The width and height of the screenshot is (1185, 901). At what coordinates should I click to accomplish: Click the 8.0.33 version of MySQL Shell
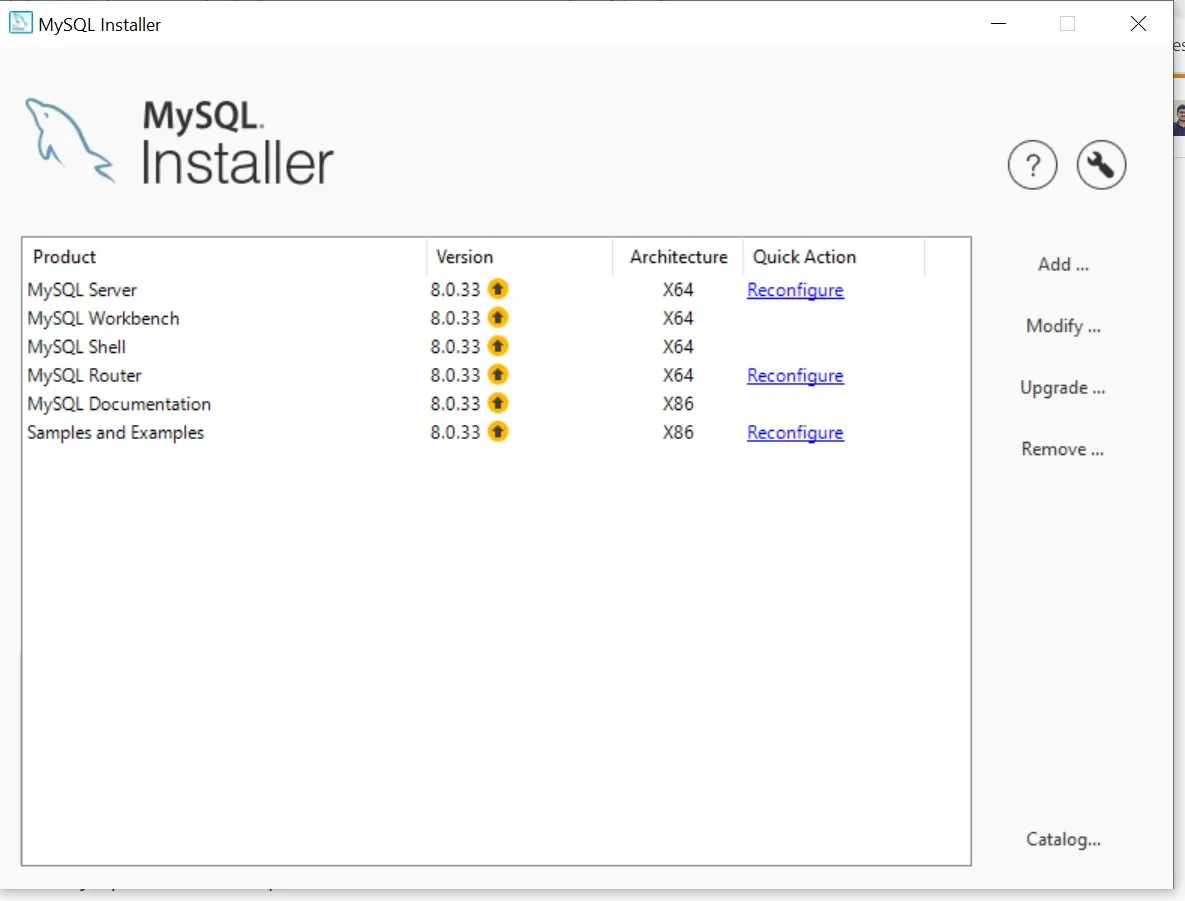455,347
